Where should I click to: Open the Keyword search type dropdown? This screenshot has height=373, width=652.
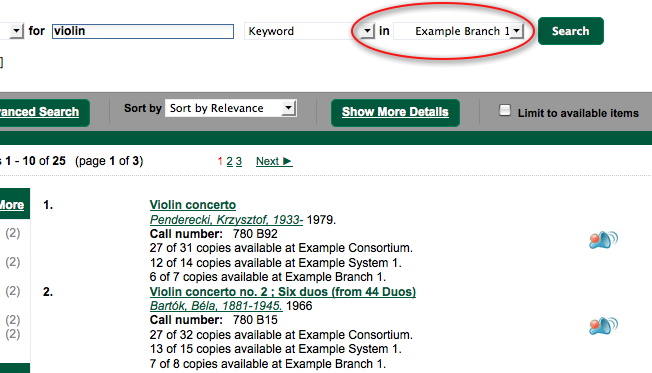pos(309,31)
